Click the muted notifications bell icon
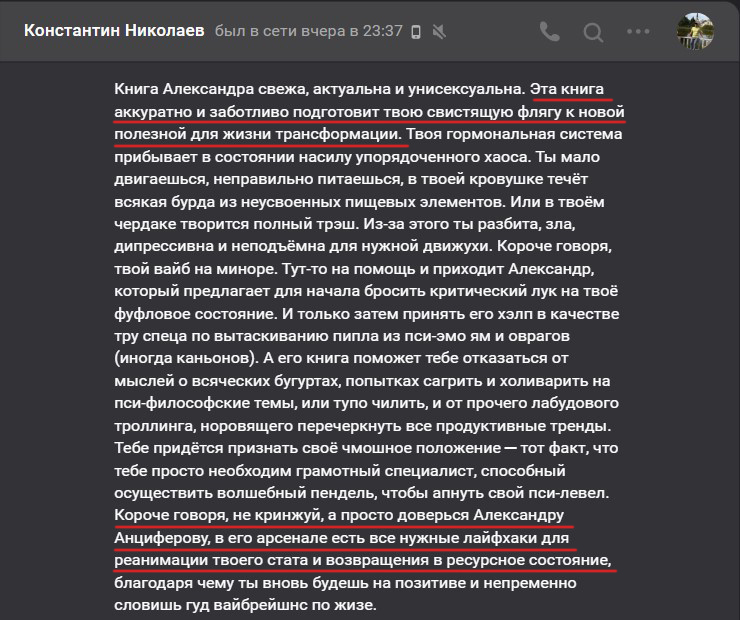The image size is (740, 620). click(x=439, y=32)
